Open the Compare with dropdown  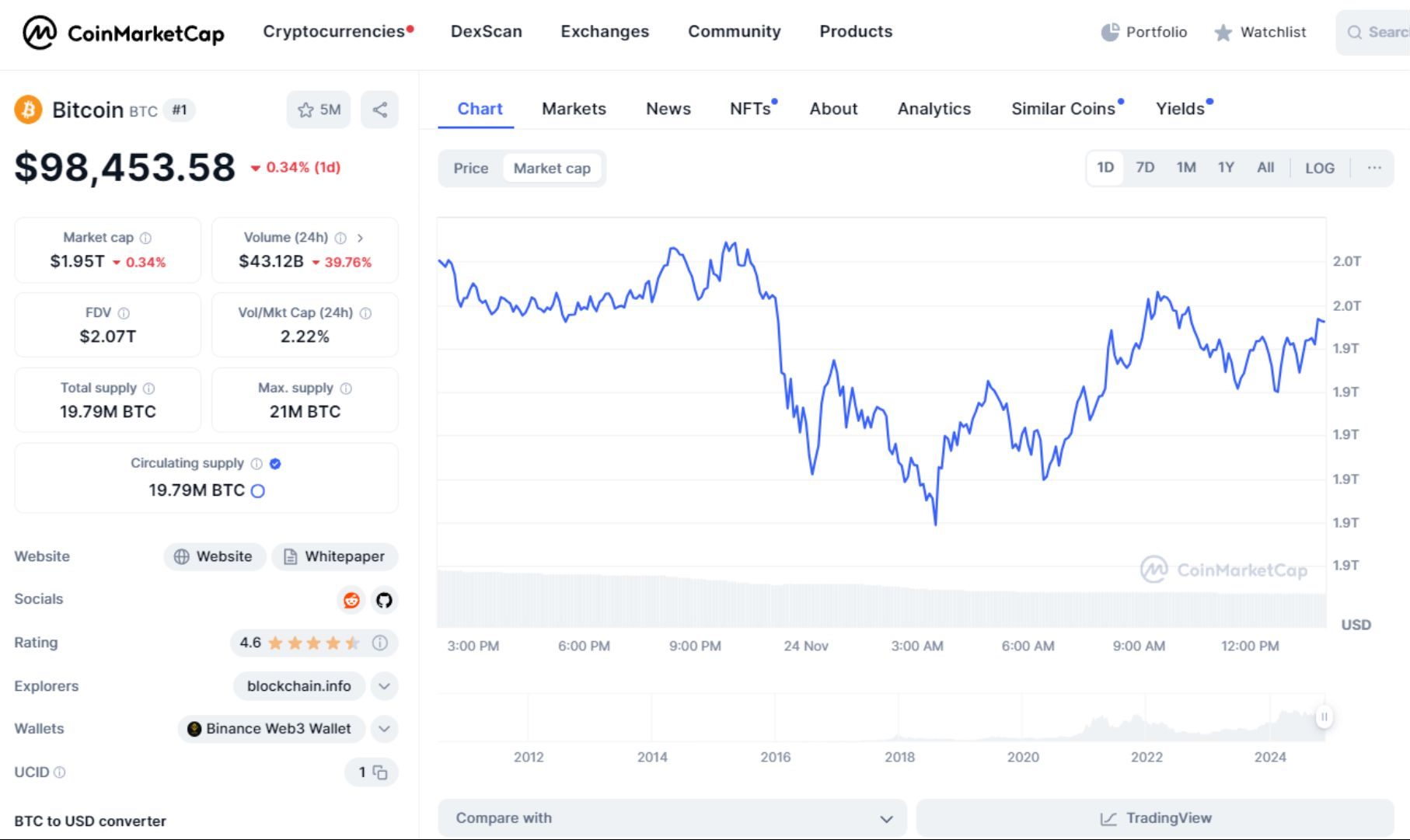coord(672,817)
